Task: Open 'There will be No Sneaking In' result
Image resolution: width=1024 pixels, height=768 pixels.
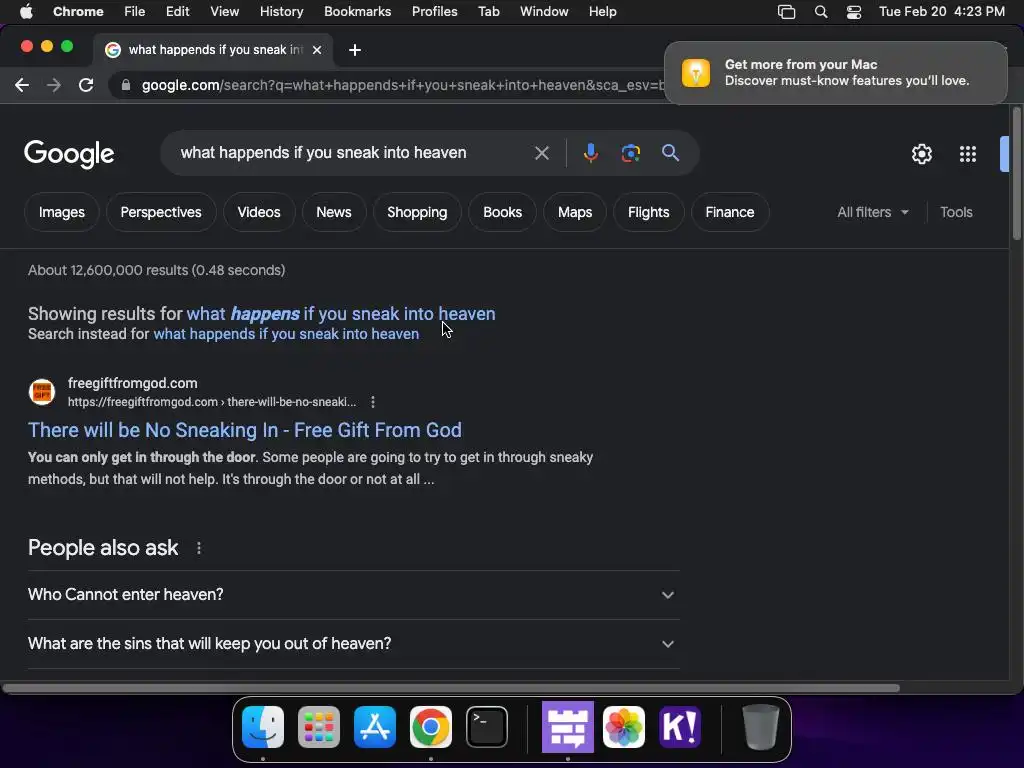Action: (x=245, y=430)
